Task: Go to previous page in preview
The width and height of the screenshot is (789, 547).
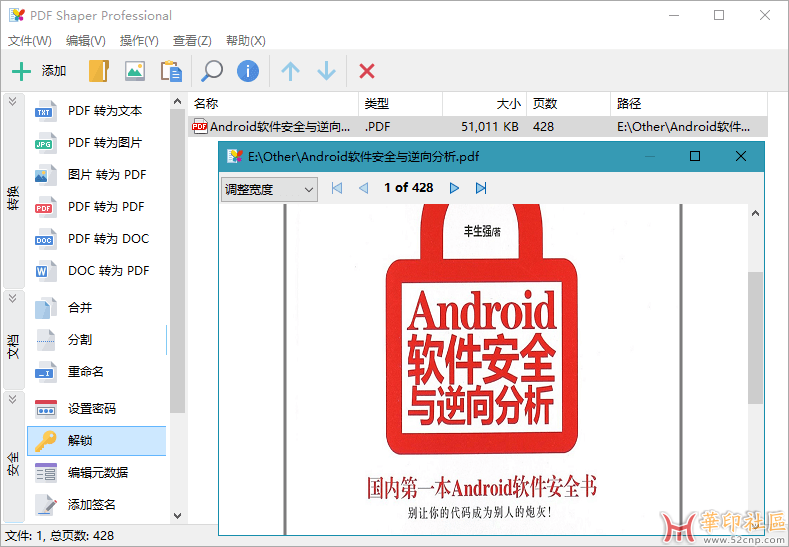Action: click(x=363, y=188)
